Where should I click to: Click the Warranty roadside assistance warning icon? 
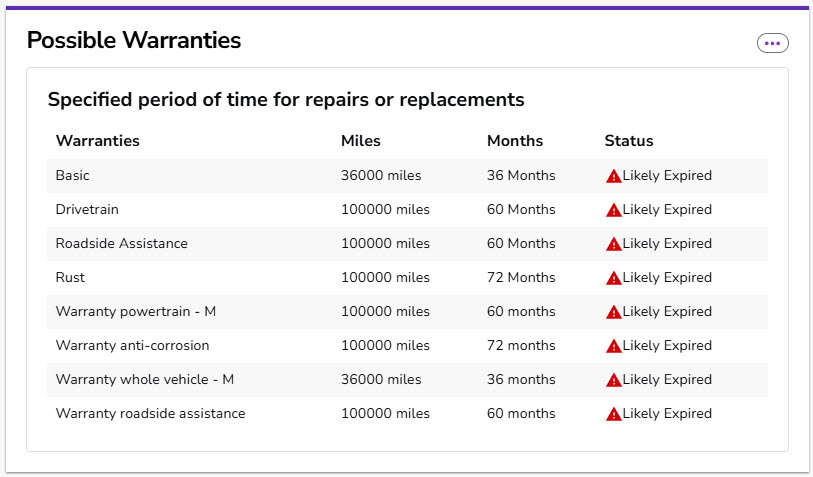(x=613, y=414)
